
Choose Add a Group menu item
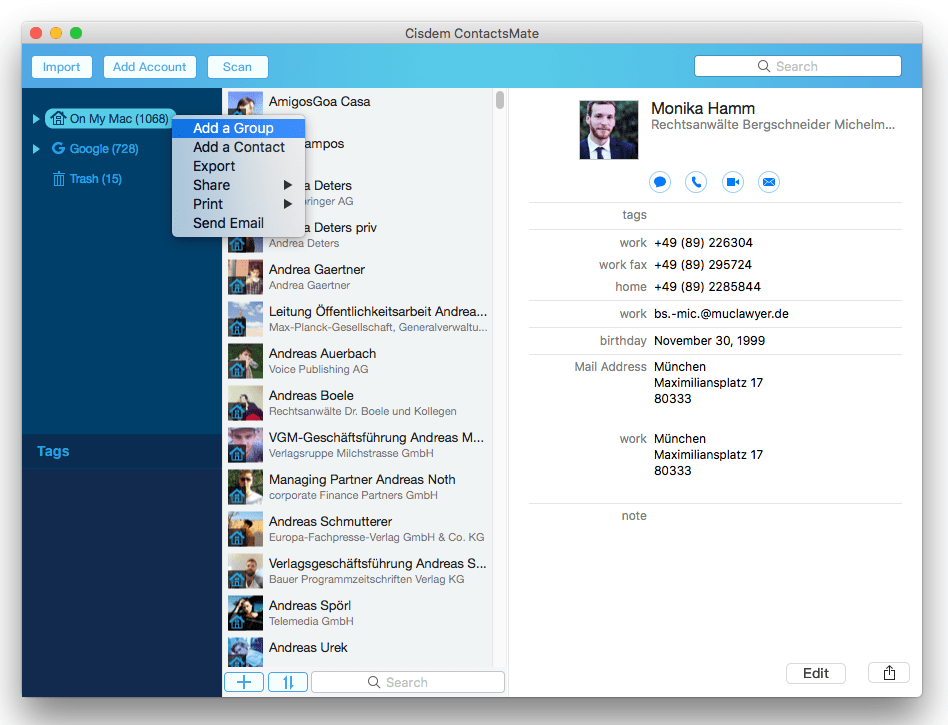(233, 128)
